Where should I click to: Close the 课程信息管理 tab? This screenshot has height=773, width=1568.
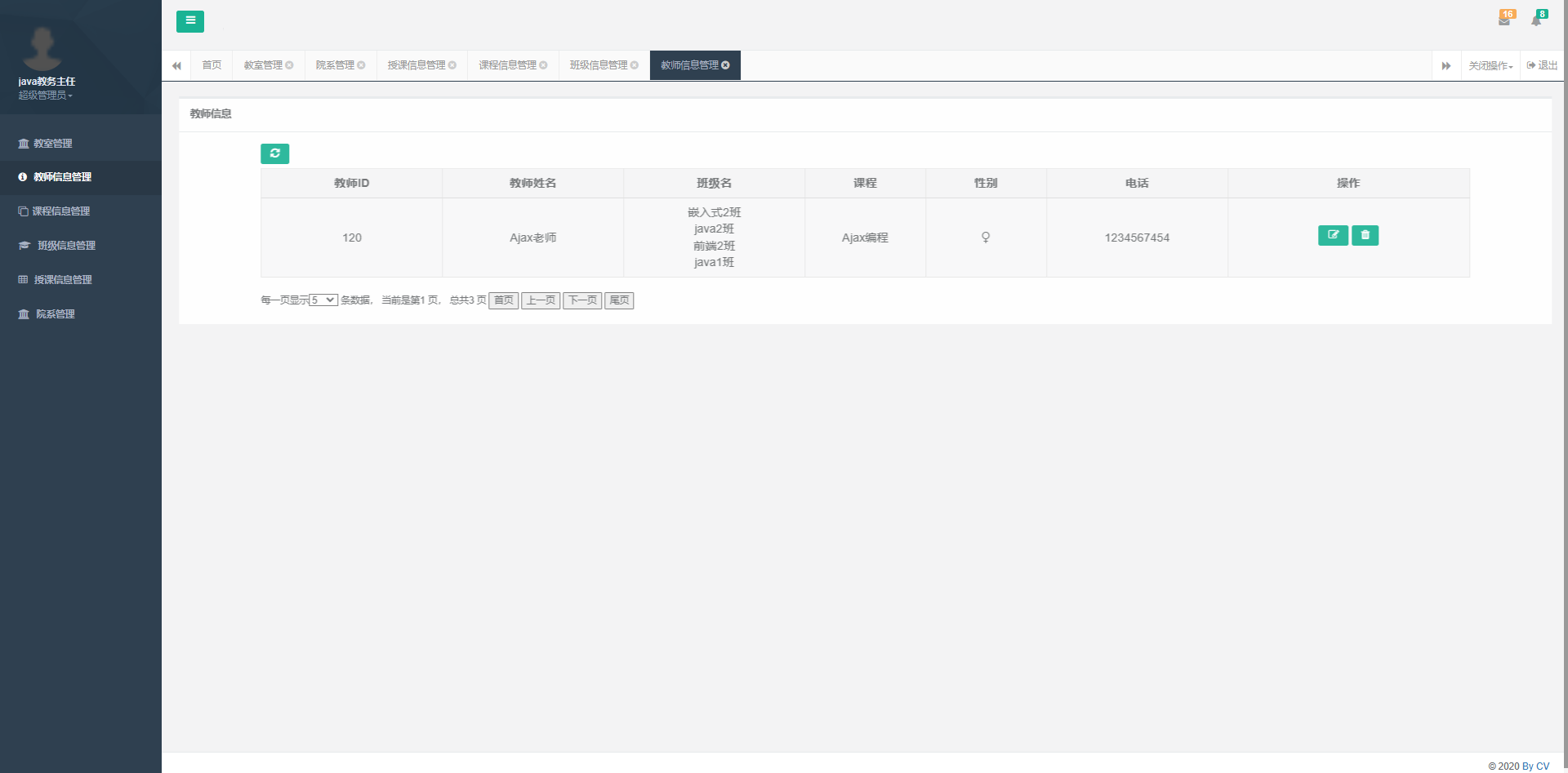(x=543, y=65)
